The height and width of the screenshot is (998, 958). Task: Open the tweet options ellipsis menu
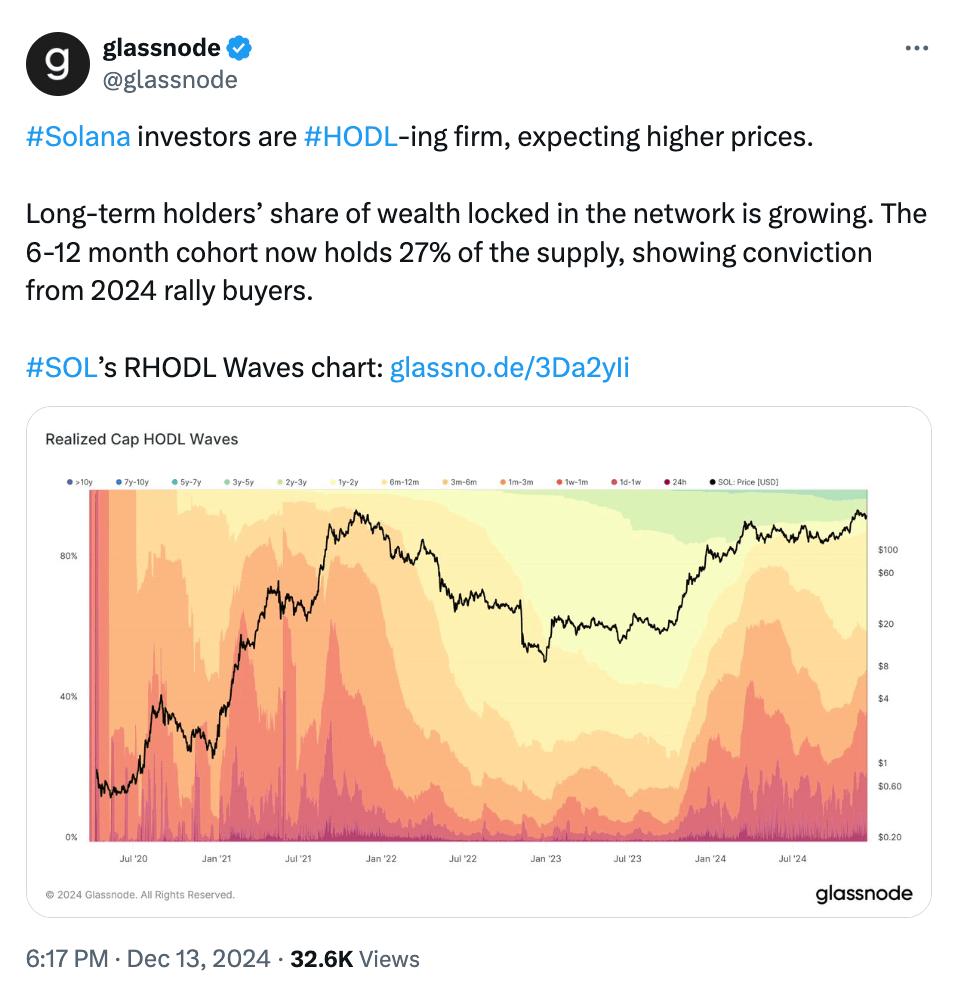click(x=917, y=47)
